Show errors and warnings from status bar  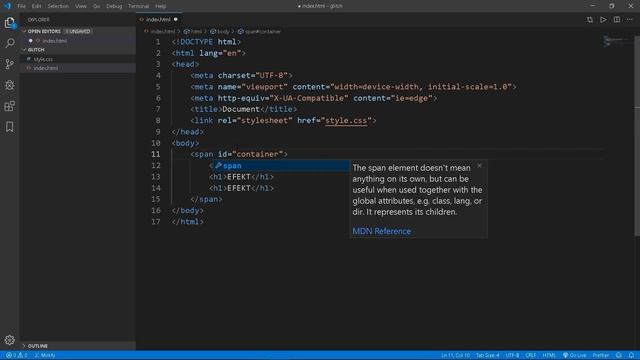tap(17, 355)
